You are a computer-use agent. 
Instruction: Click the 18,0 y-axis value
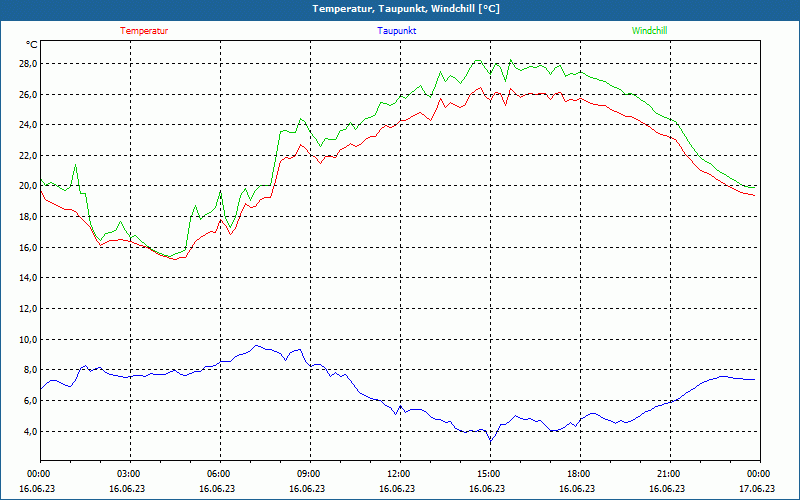[28, 217]
